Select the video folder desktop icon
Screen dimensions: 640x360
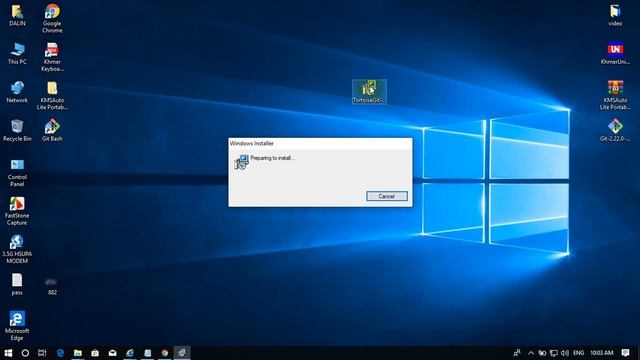point(615,15)
